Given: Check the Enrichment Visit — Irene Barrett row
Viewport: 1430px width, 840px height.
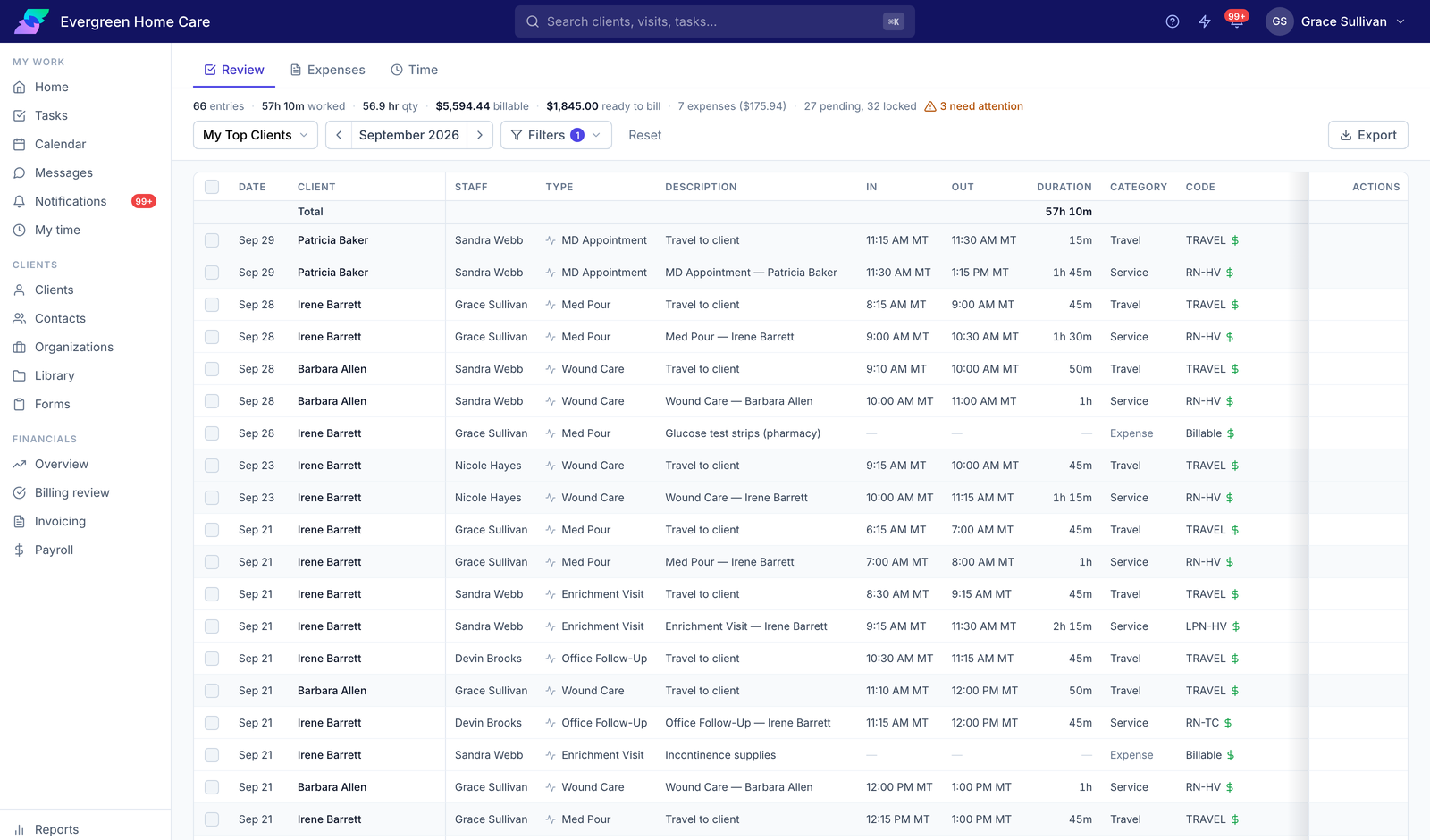Looking at the screenshot, I should 212,626.
